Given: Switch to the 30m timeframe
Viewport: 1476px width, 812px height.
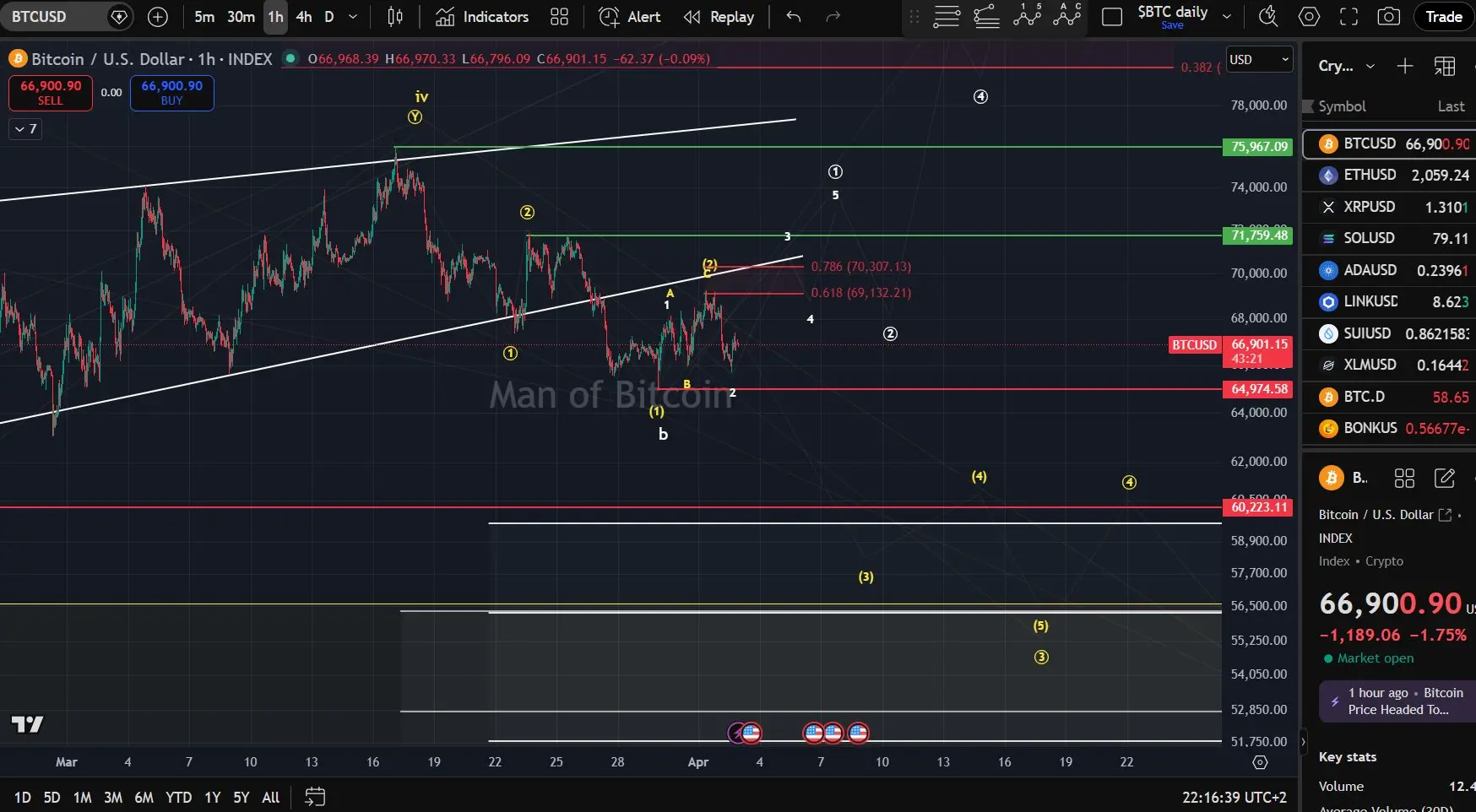Looking at the screenshot, I should click(241, 17).
